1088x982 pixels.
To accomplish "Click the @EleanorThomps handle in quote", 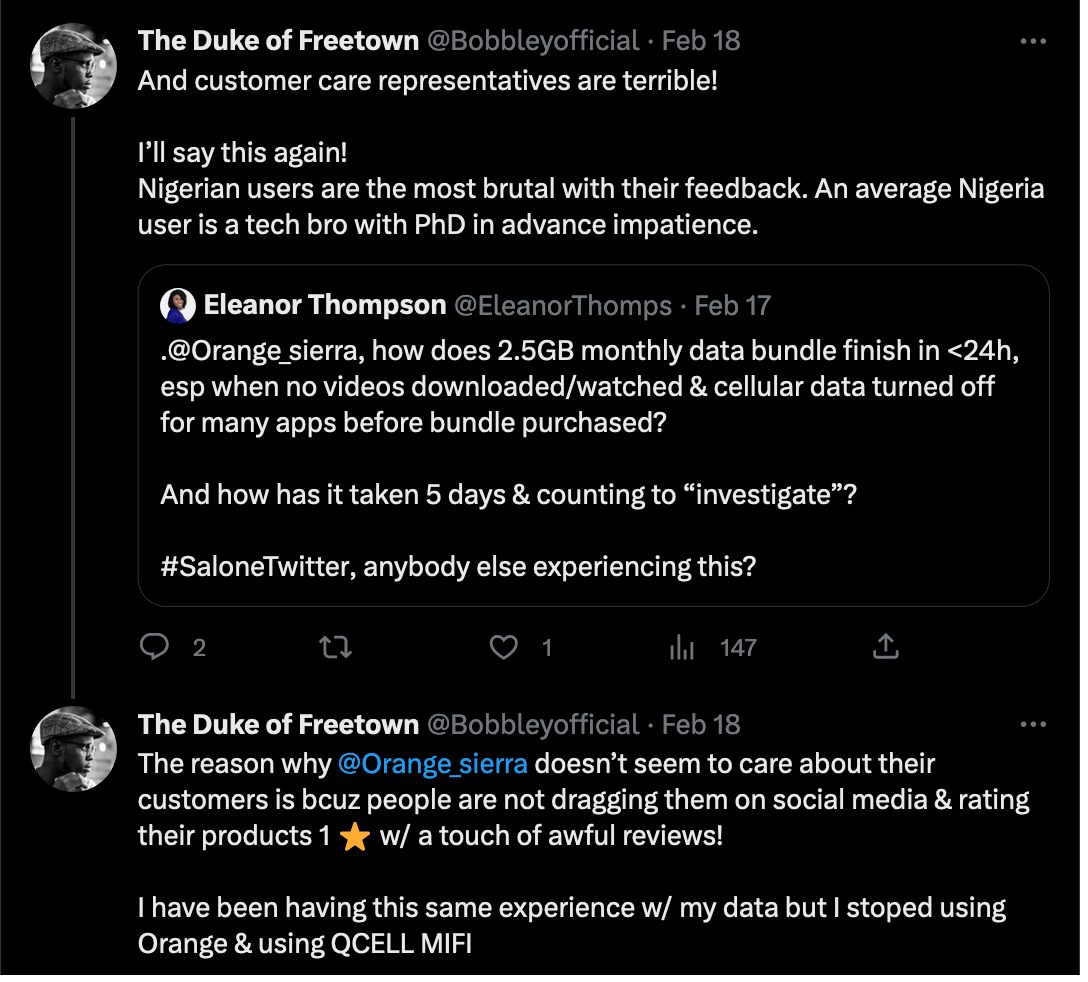I will [x=563, y=305].
